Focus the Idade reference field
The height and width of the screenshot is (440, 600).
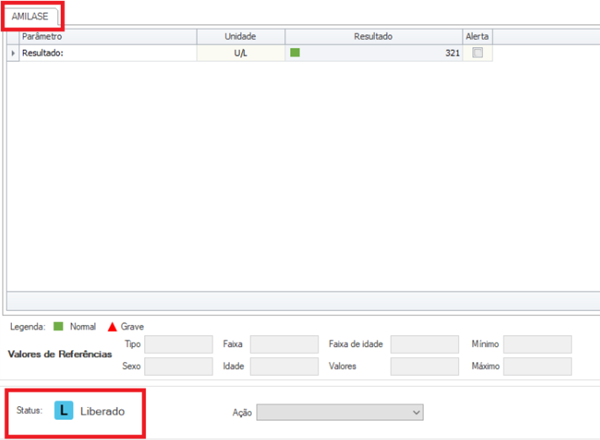point(284,367)
